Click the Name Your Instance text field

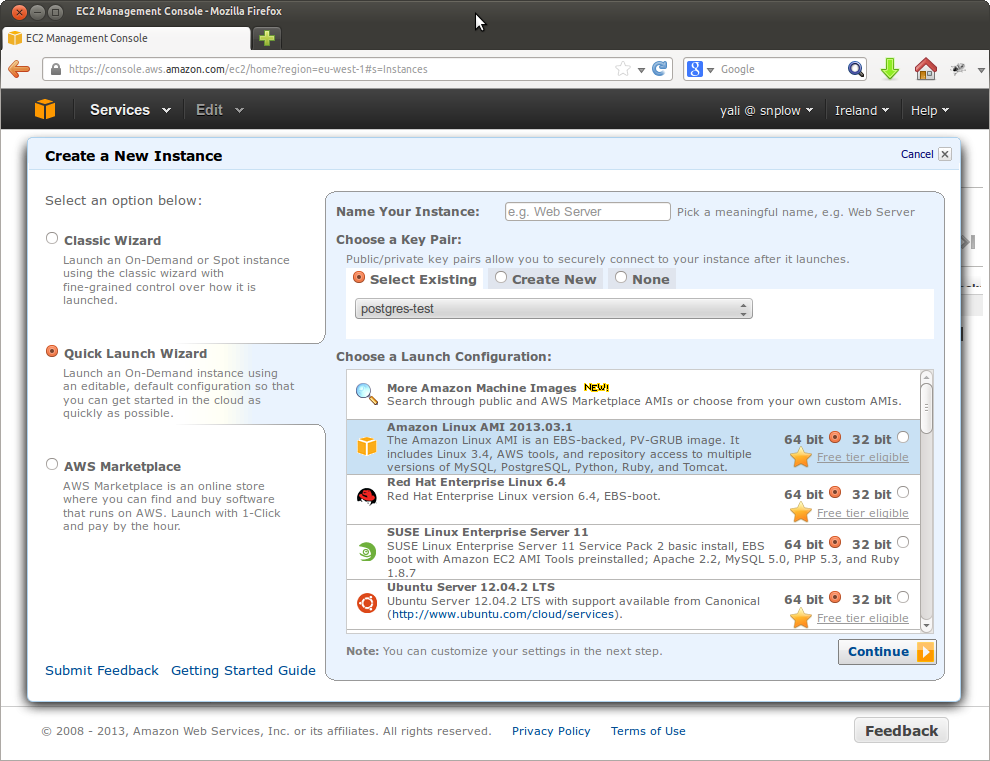click(587, 211)
